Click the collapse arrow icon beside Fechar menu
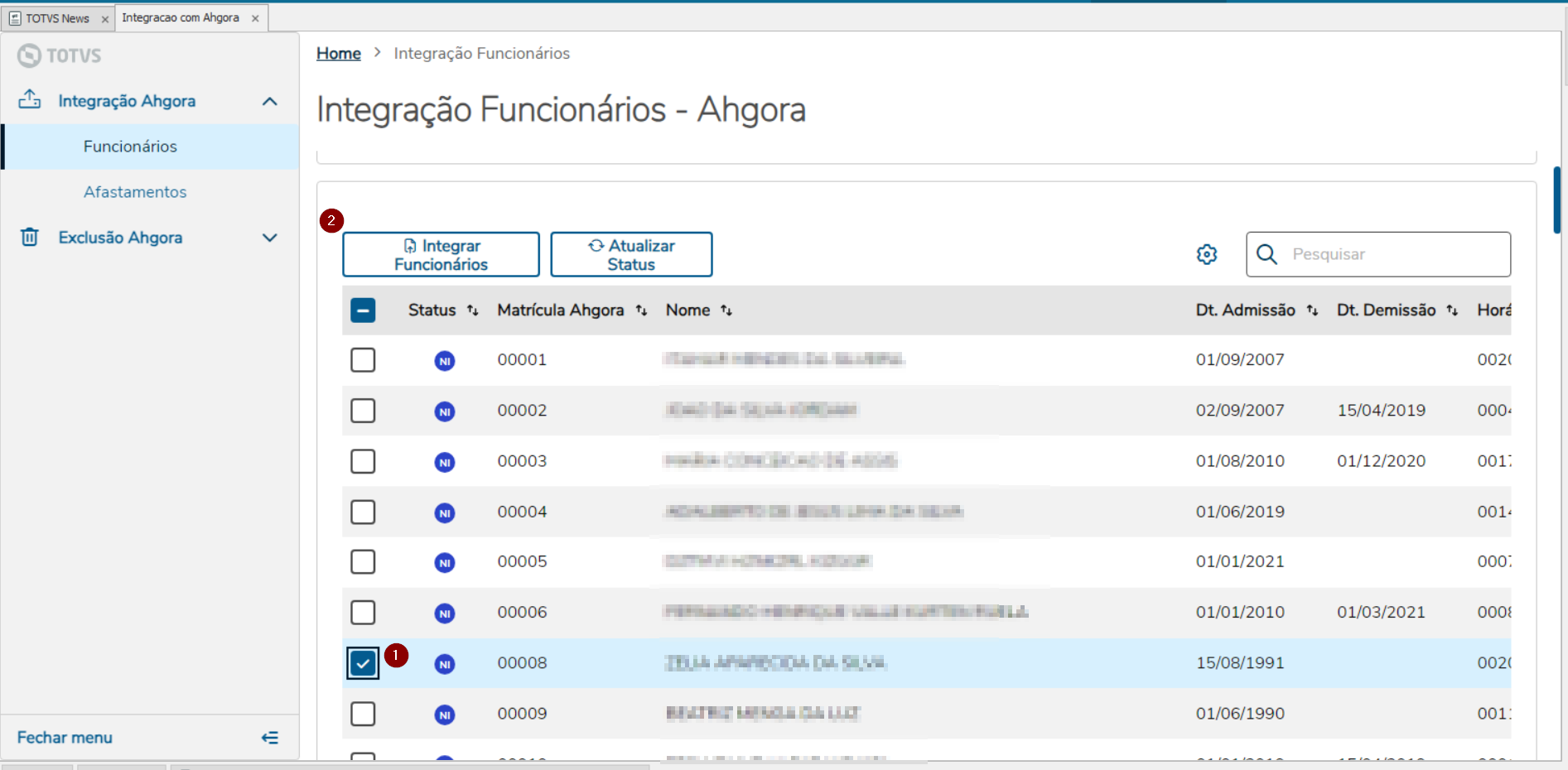 [269, 737]
